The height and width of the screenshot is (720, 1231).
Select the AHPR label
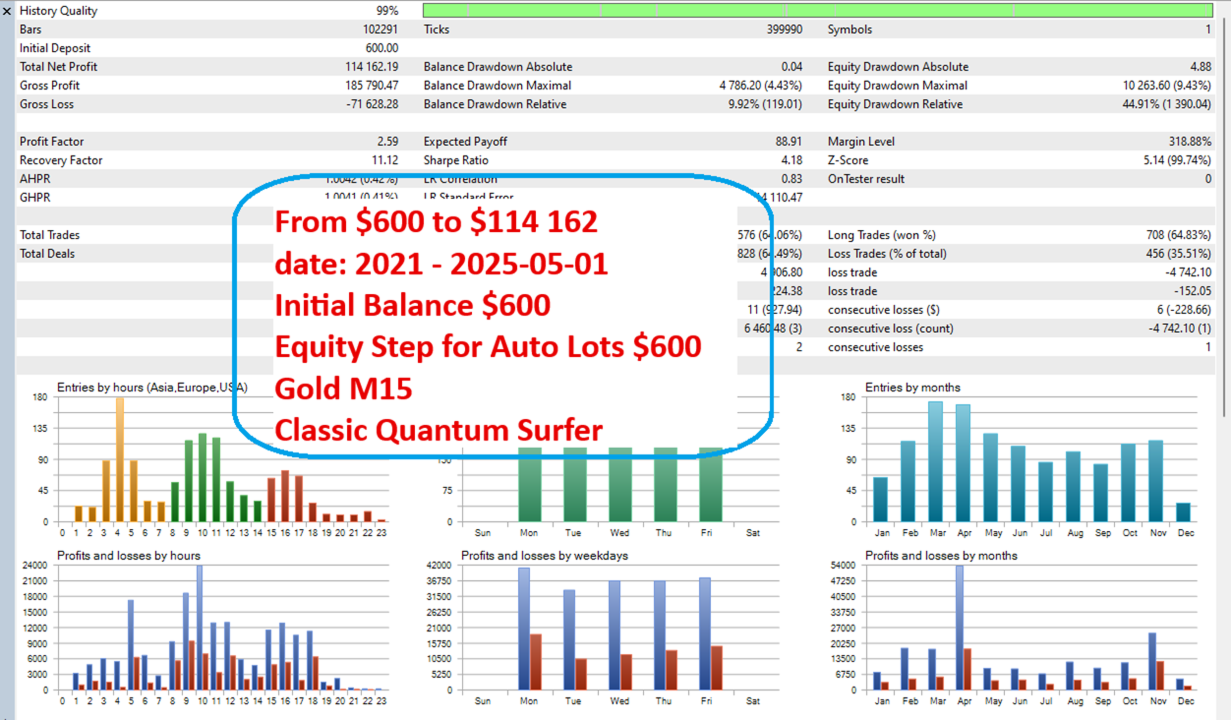click(35, 179)
